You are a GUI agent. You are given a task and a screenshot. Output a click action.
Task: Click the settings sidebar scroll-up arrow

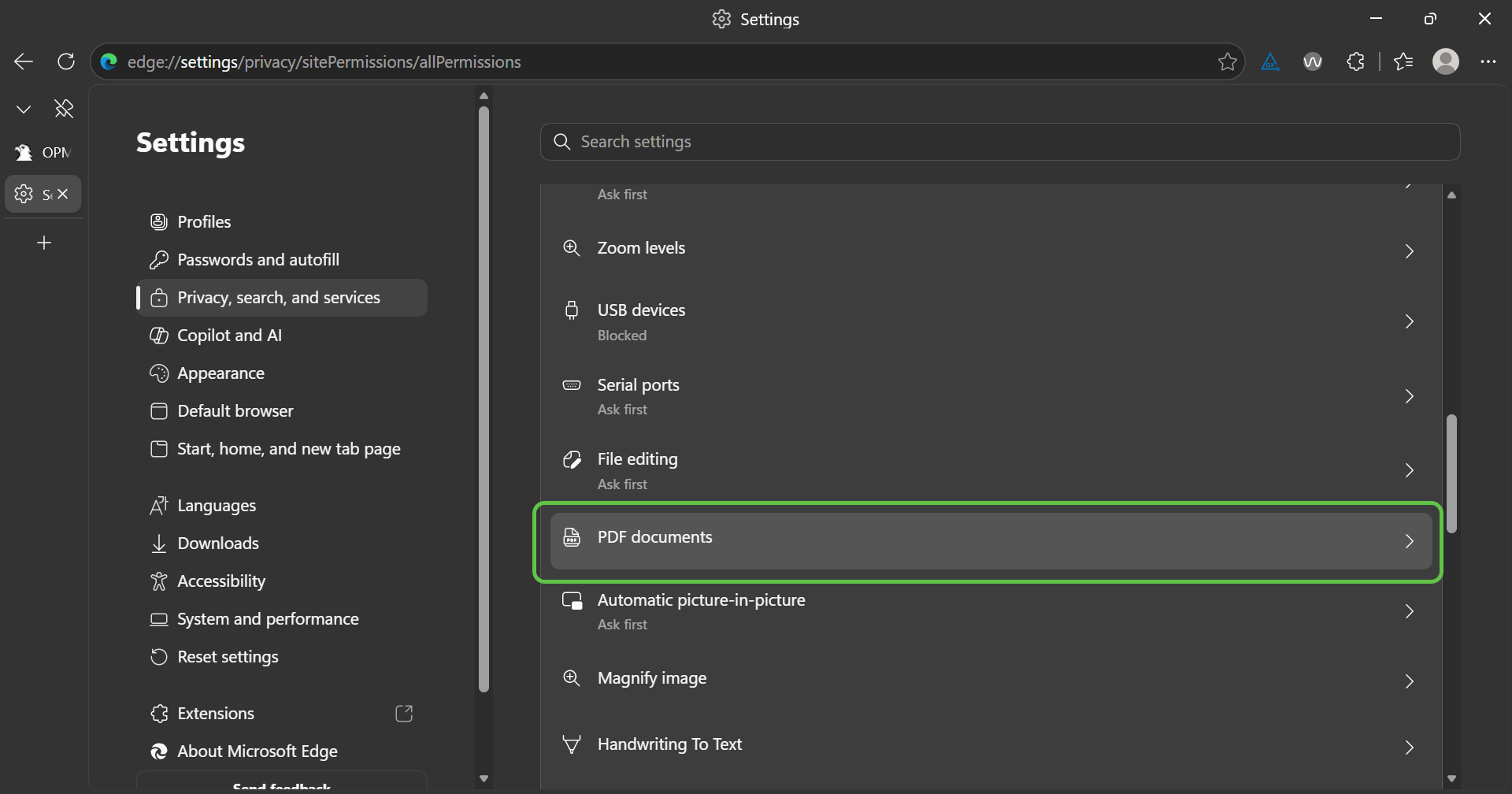coord(484,96)
